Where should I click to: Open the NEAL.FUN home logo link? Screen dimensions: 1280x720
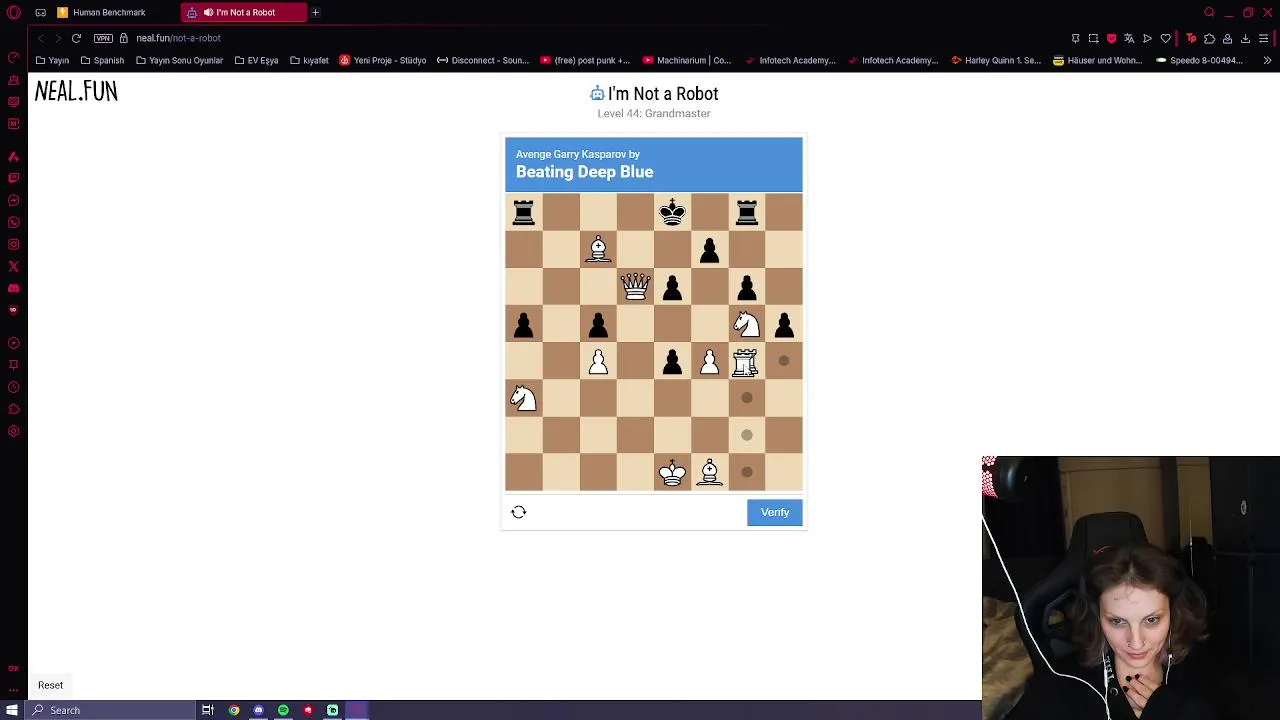(x=76, y=91)
